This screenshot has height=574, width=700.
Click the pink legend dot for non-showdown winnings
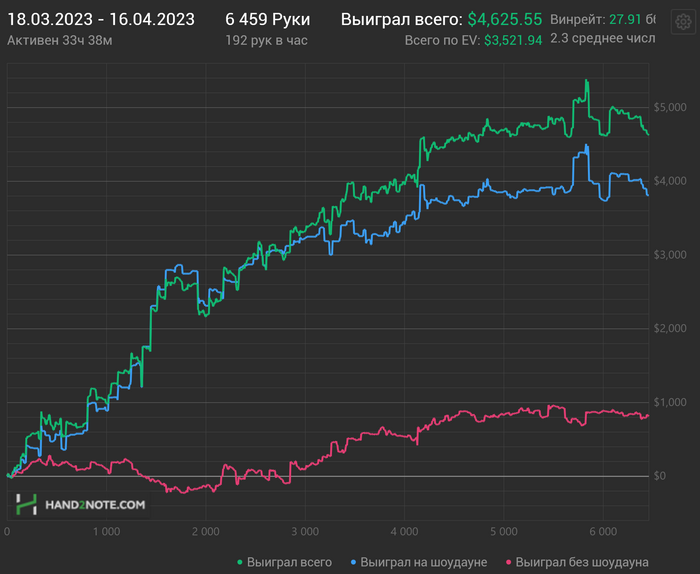tap(508, 562)
